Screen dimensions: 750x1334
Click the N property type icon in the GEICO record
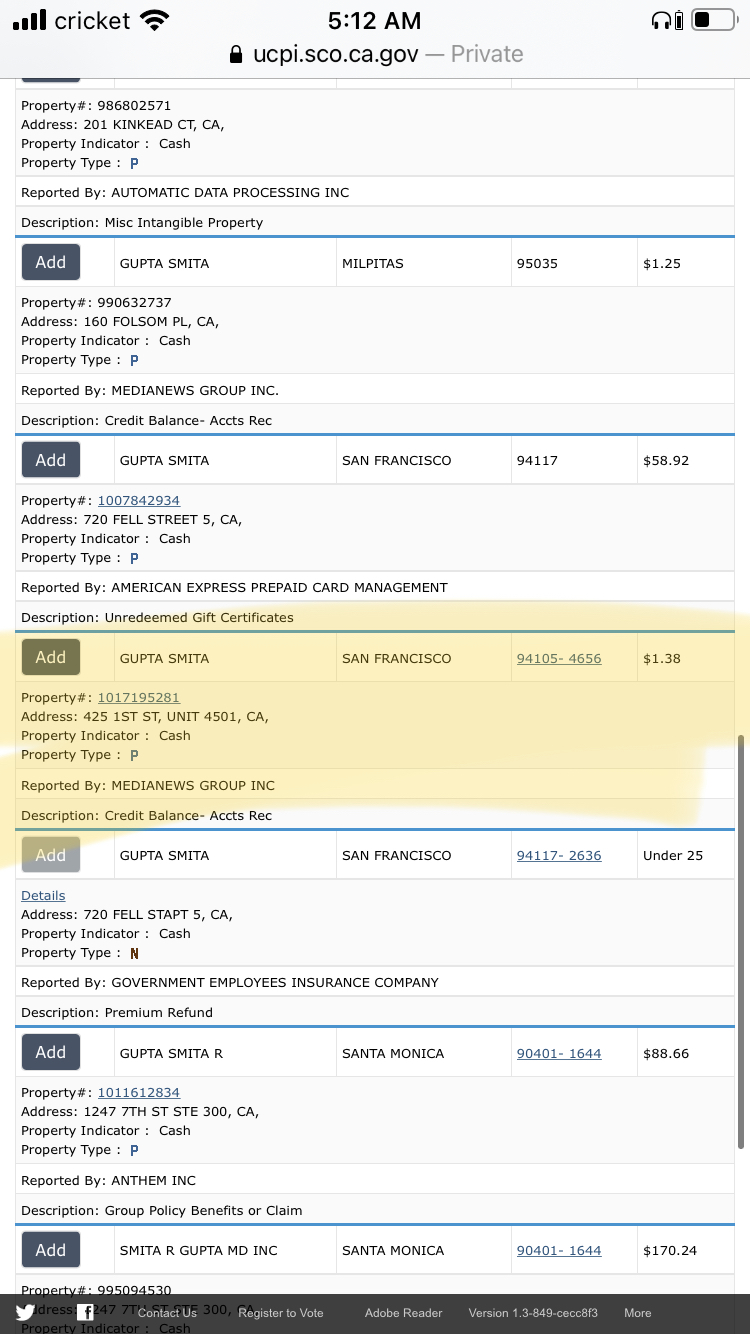134,953
